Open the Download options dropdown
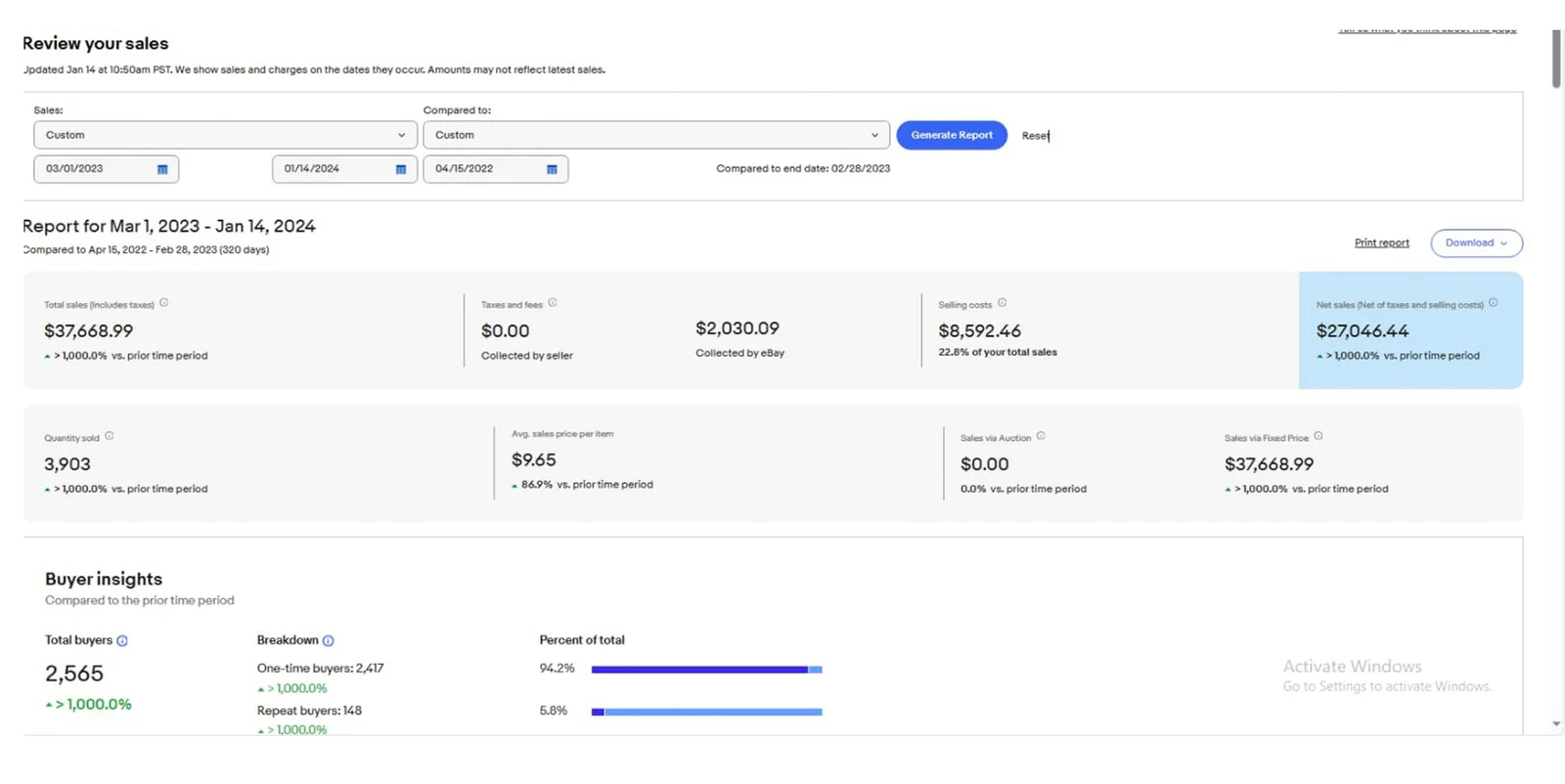Screen dimensions: 1565x784 pos(1476,243)
